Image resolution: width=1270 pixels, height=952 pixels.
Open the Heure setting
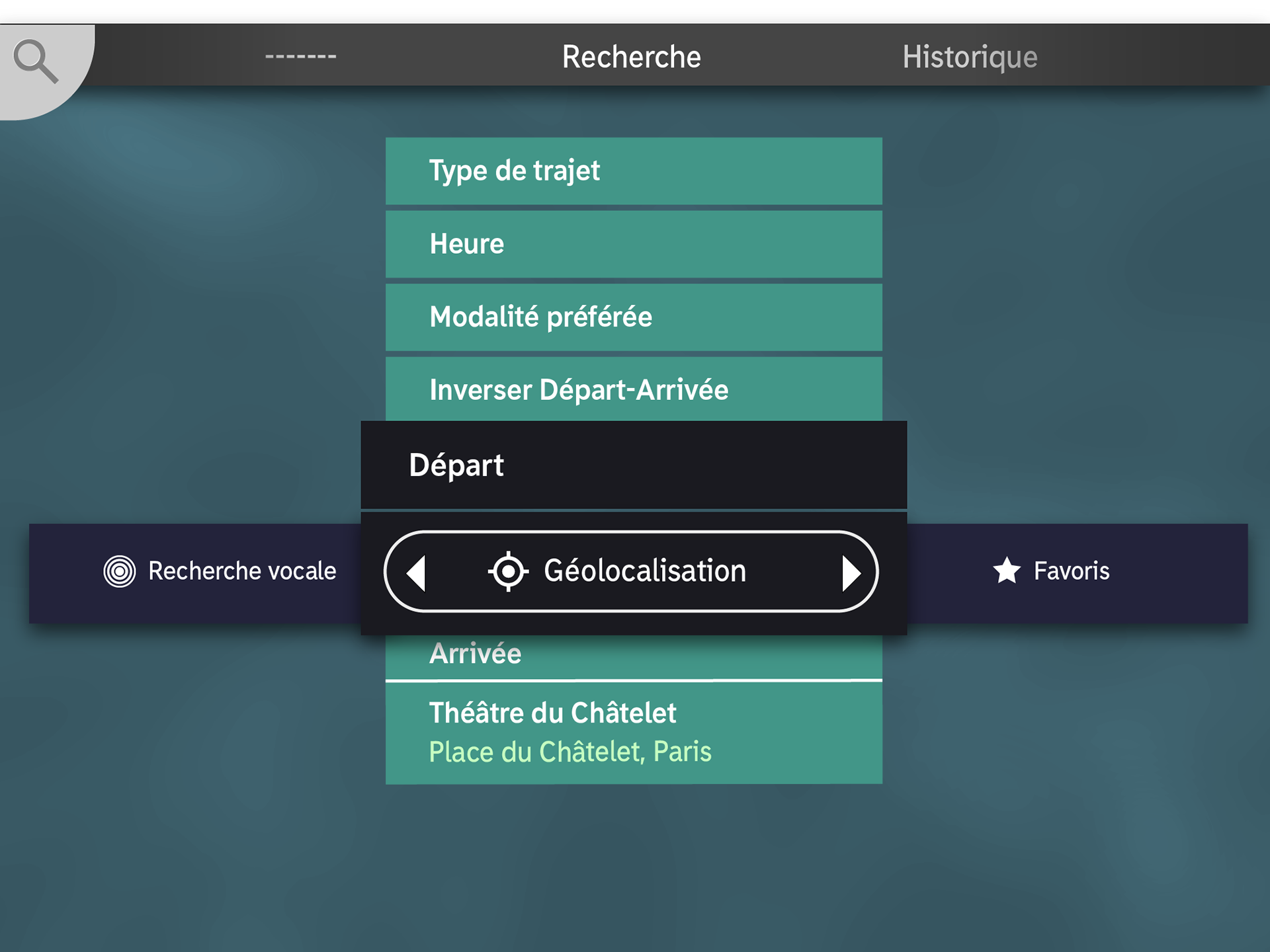[x=634, y=244]
